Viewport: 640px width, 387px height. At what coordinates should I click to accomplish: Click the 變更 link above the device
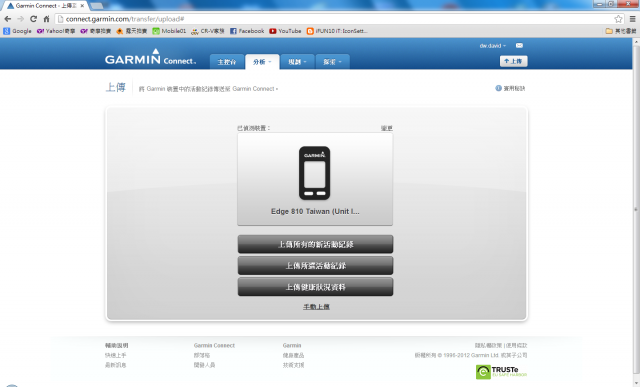click(387, 128)
